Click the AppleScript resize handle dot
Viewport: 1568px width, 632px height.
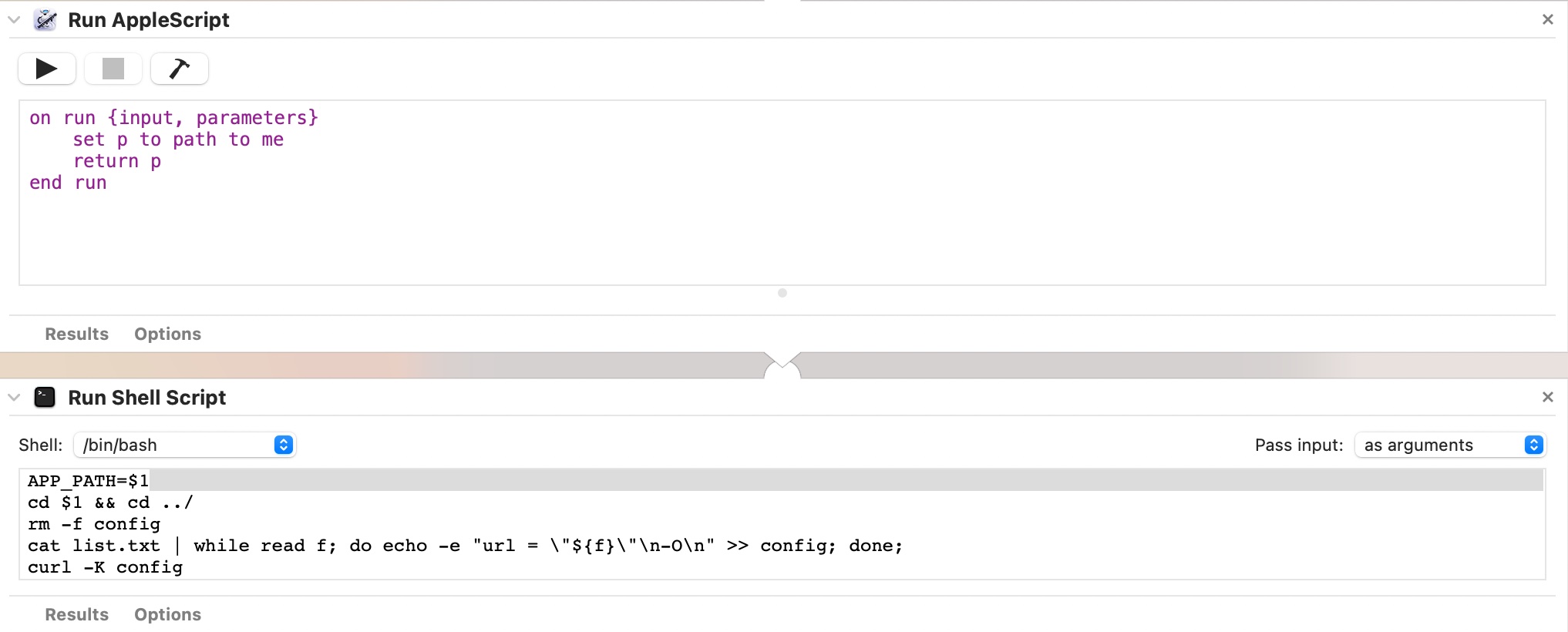coord(782,293)
